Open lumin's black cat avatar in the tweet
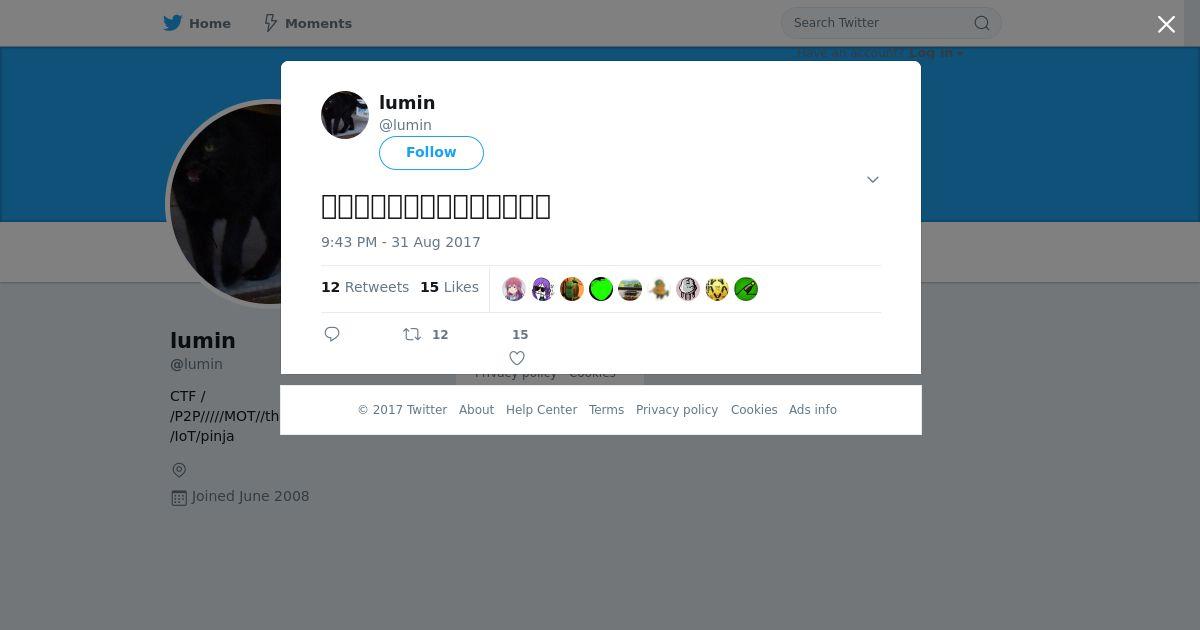 tap(345, 115)
